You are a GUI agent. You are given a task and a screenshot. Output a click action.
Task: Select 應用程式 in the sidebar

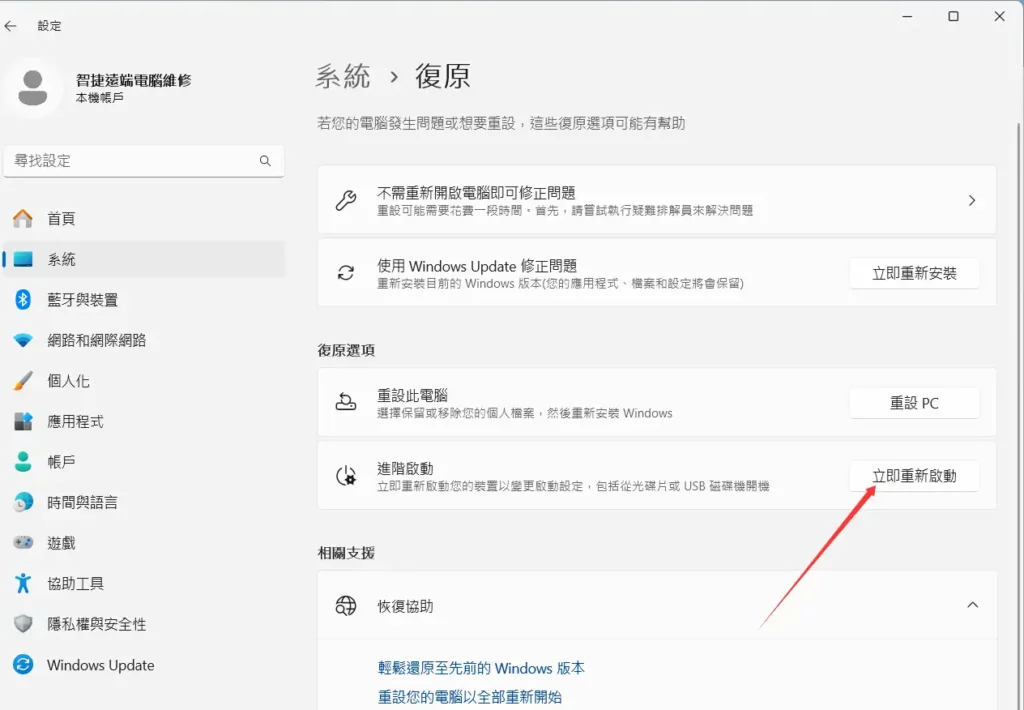(x=144, y=421)
